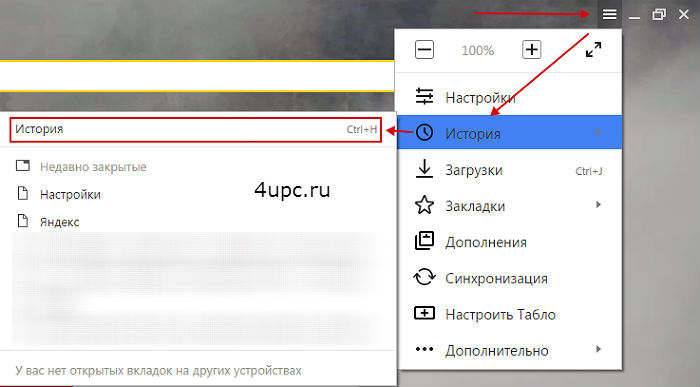This screenshot has height=387, width=700.
Task: Click the Ctrl+J shortcut label
Action: click(x=589, y=171)
